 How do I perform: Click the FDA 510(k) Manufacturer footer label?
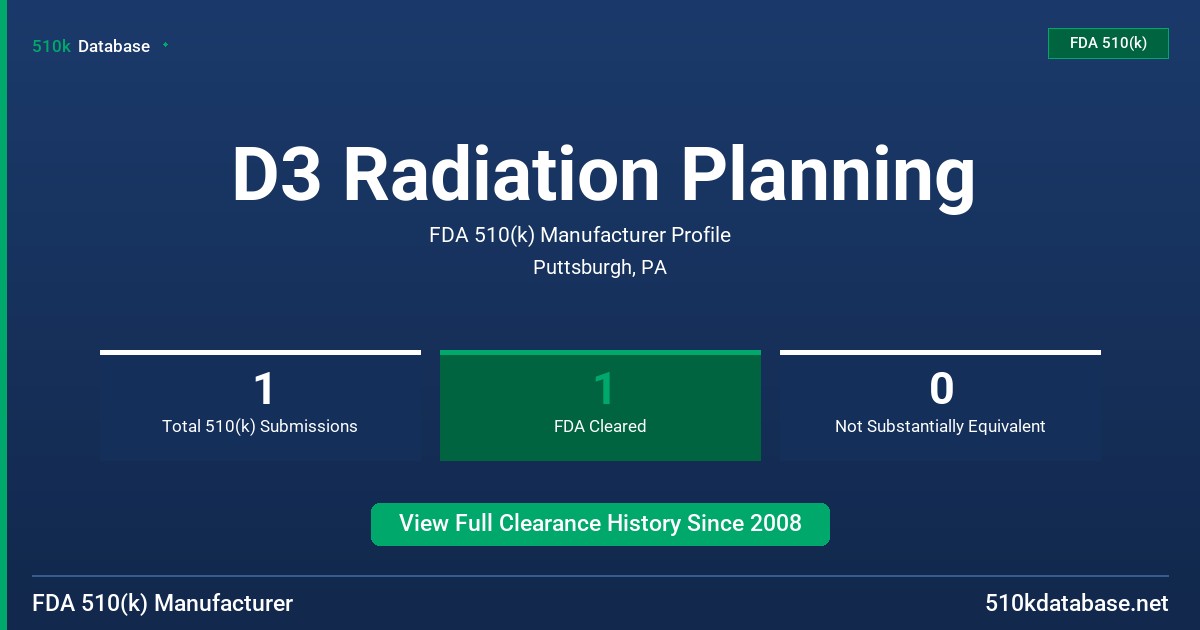point(163,603)
